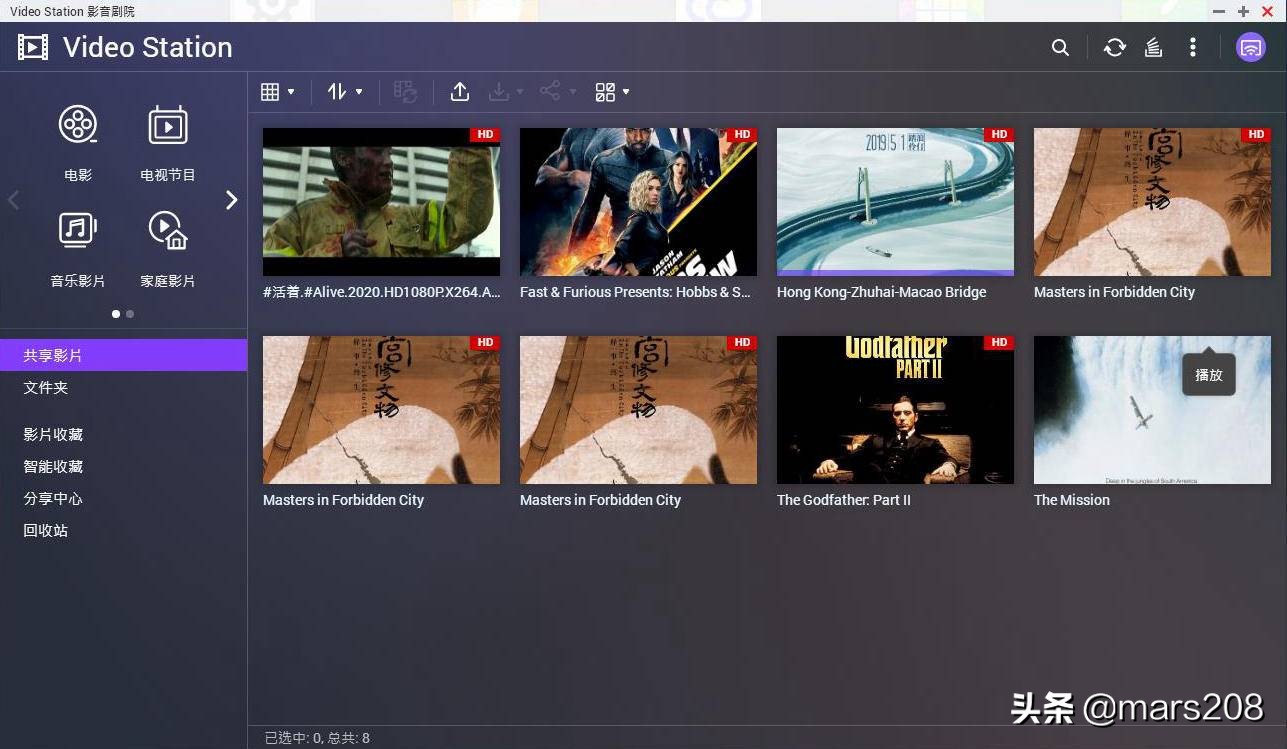This screenshot has height=749, width=1287.
Task: Click the refresh icon in header
Action: pos(1114,48)
